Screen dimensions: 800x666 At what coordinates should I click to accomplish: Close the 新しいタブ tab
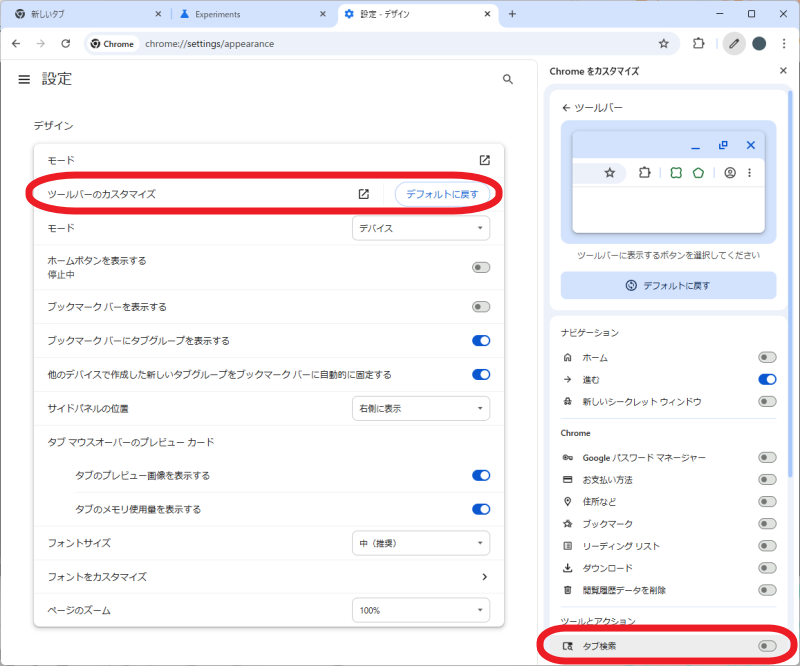[158, 14]
